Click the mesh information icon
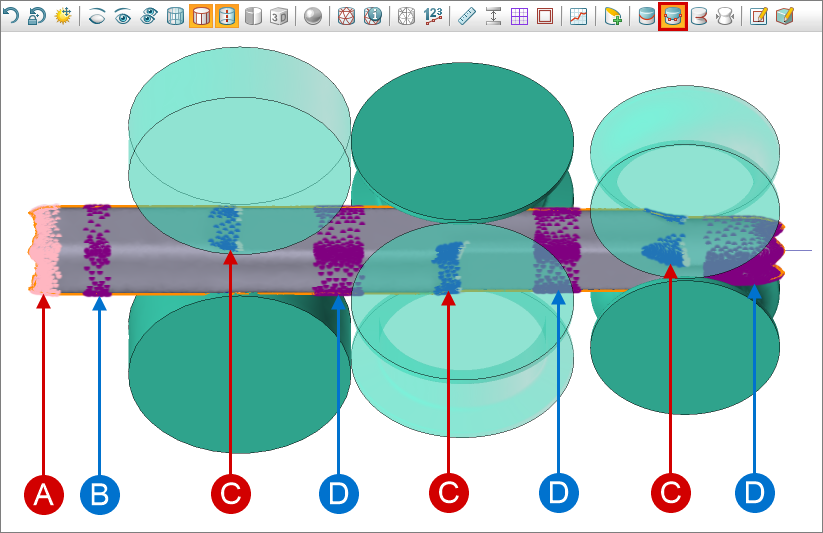The image size is (823, 533). point(373,16)
